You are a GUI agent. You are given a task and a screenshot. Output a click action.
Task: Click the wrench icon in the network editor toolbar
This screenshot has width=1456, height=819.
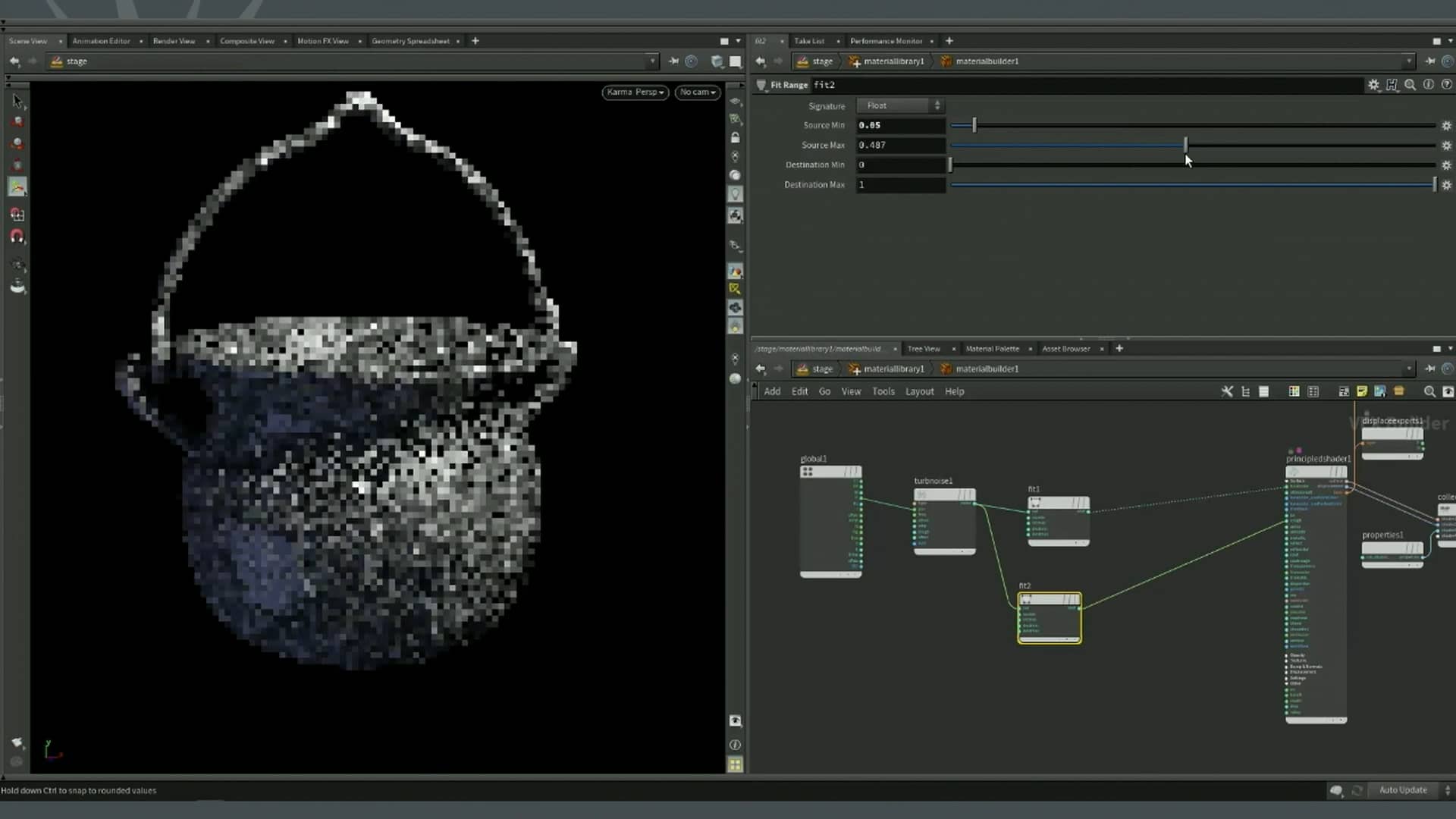pos(1227,391)
